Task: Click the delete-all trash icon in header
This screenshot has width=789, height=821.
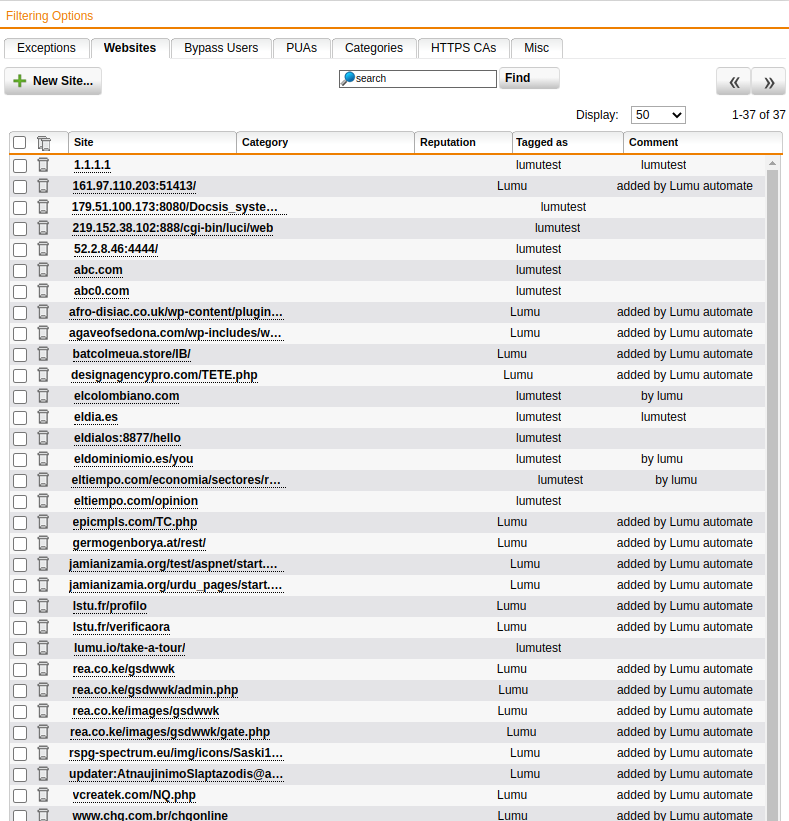Action: [x=43, y=143]
